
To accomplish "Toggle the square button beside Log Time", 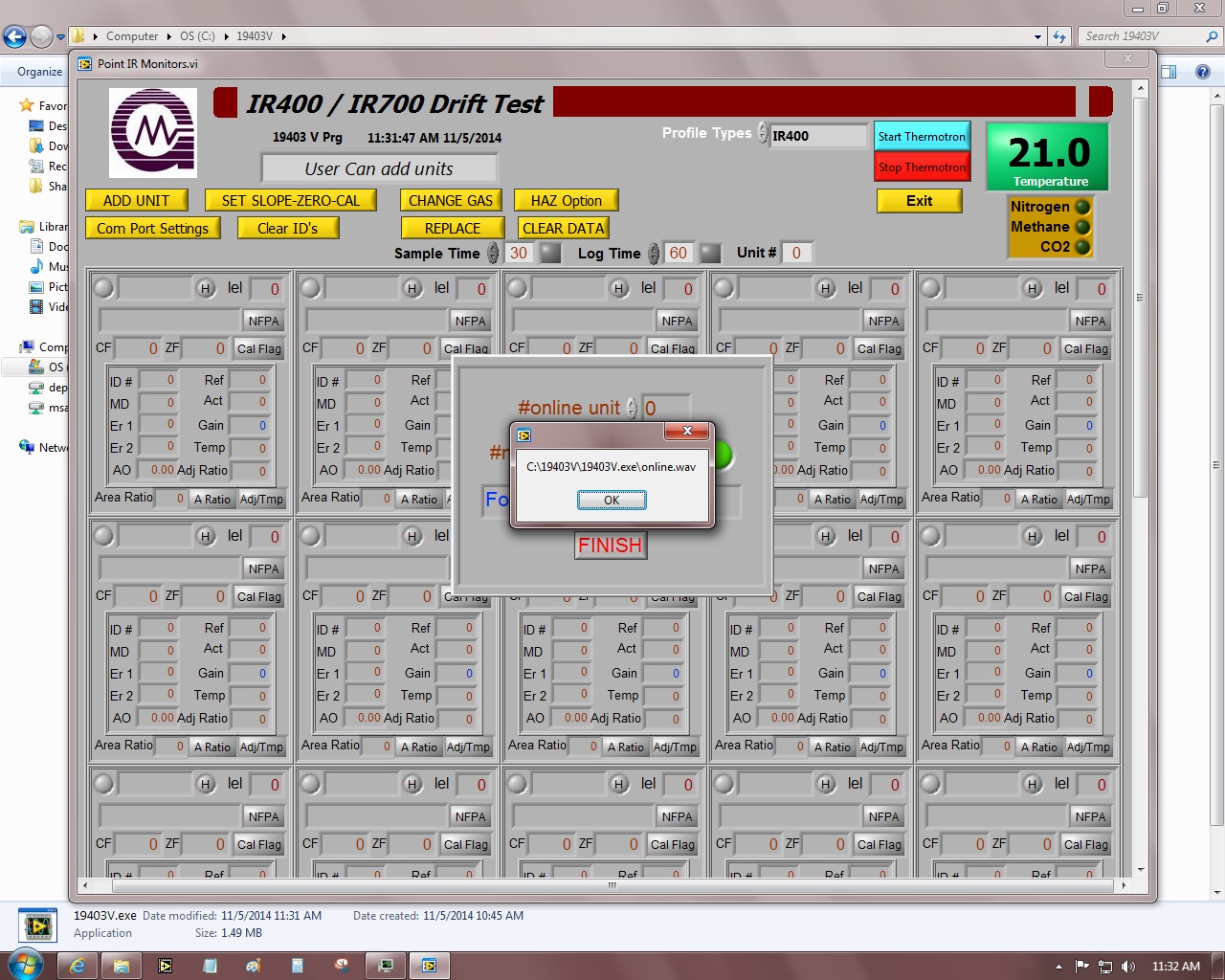I will 709,253.
